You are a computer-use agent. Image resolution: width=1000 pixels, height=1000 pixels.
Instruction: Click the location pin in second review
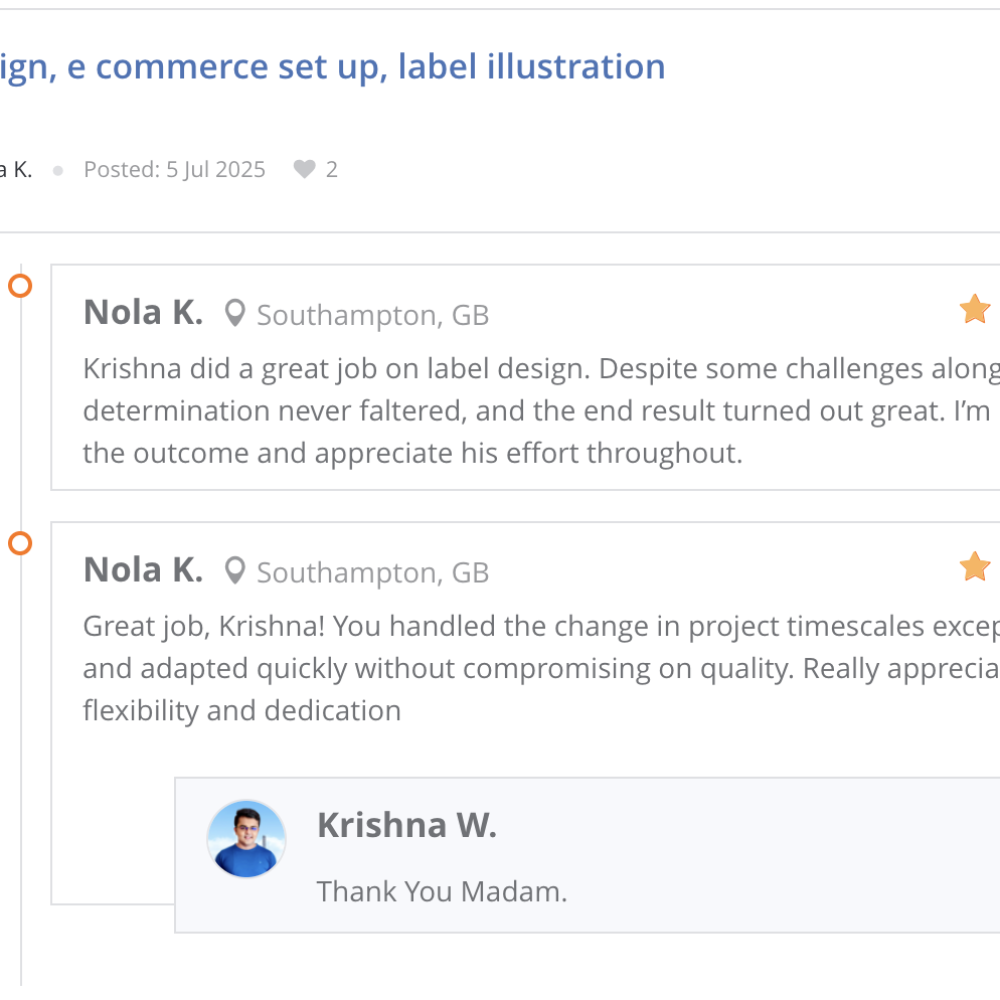pyautogui.click(x=235, y=572)
